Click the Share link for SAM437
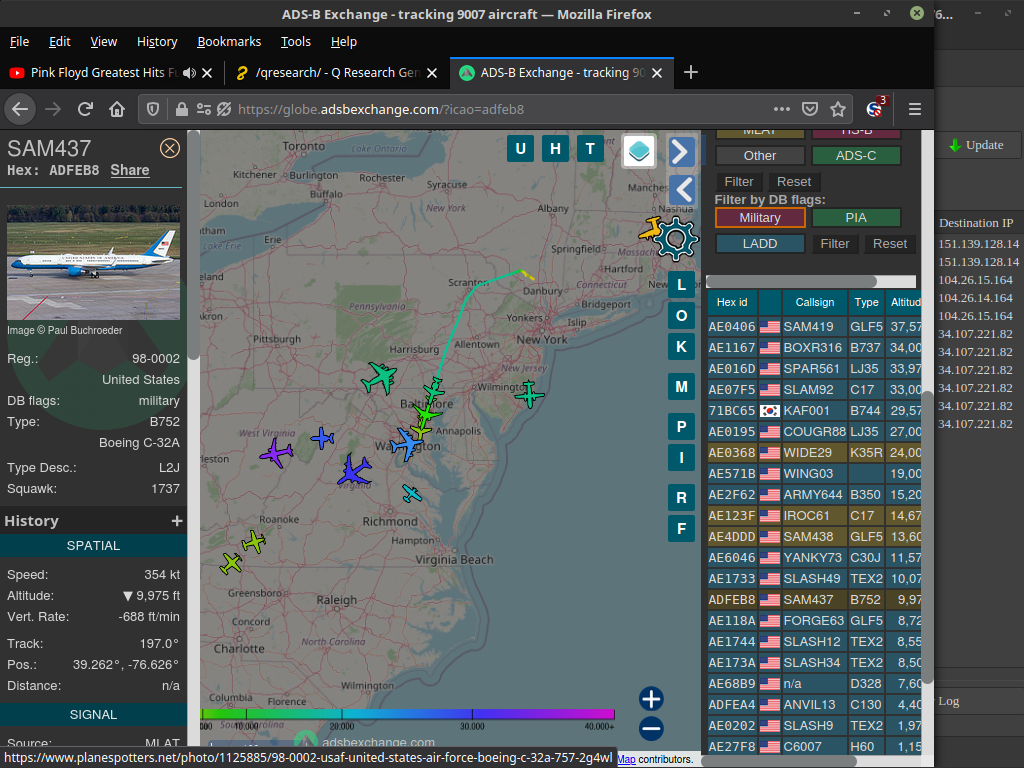Viewport: 1024px width, 768px height. click(x=130, y=170)
